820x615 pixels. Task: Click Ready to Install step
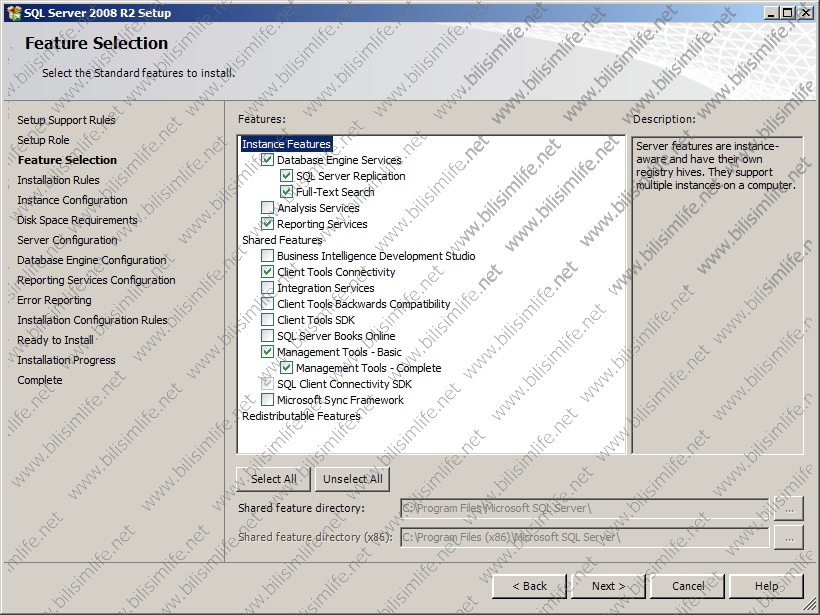point(55,340)
